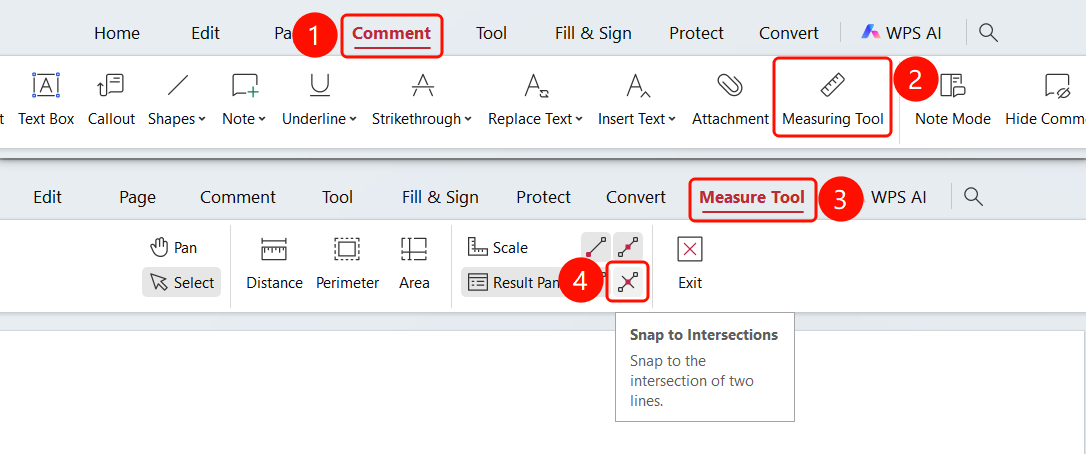Click the search magnifier next to WPS AI in the Home tab row
1086x454 pixels.
coord(988,33)
